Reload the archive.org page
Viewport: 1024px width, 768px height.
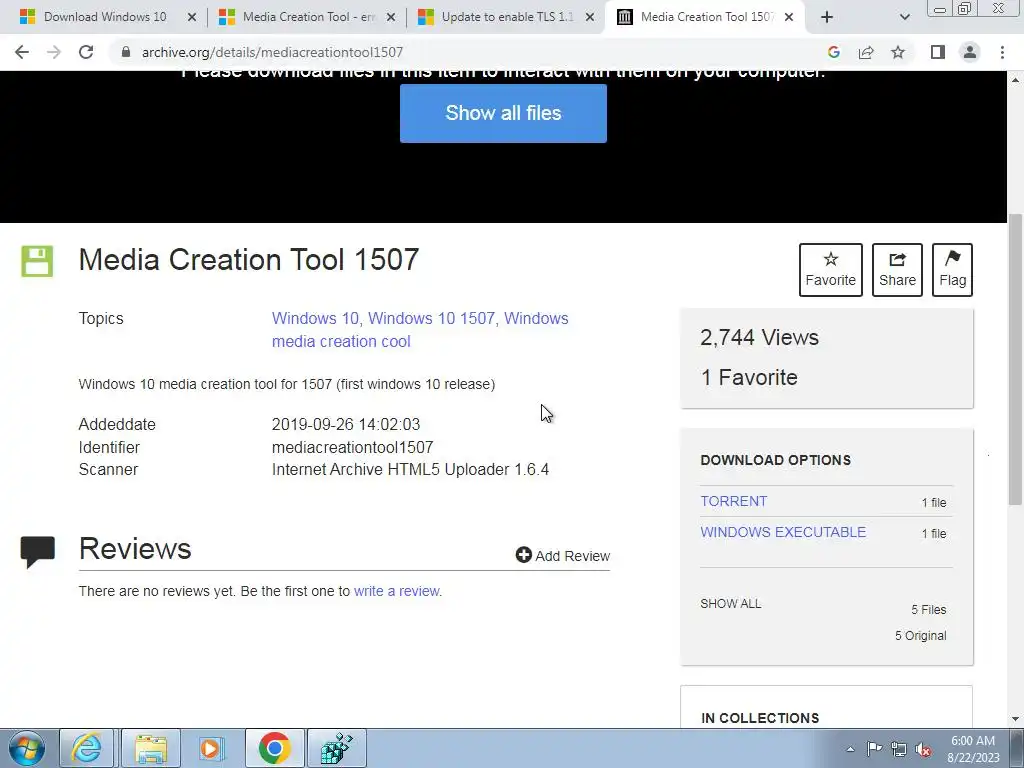point(86,52)
